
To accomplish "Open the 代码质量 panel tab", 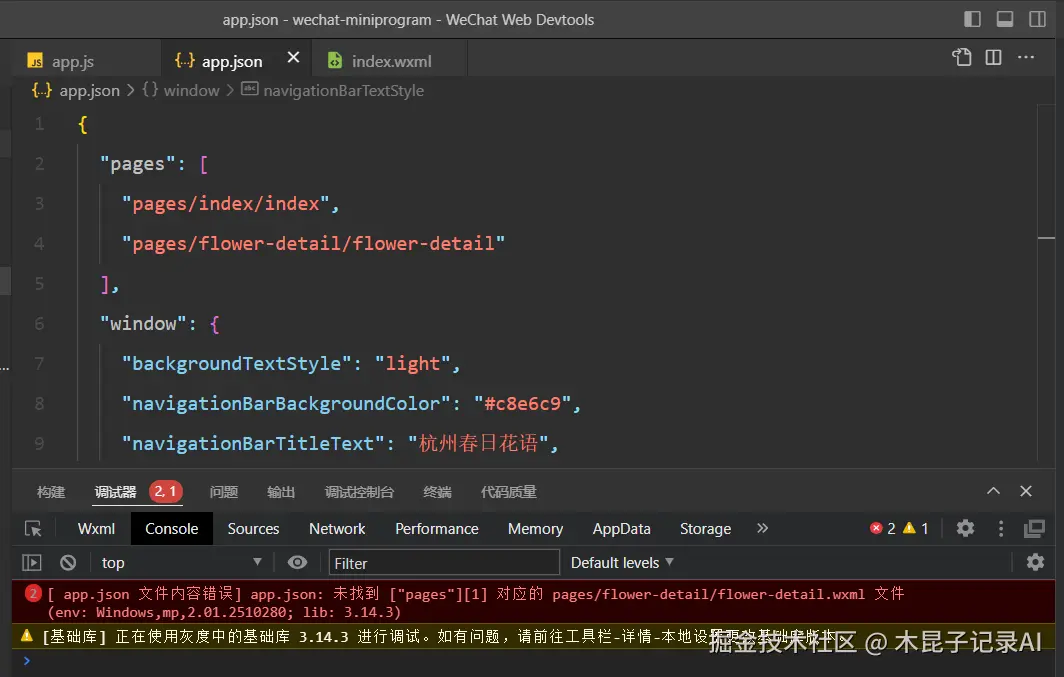I will coord(508,492).
